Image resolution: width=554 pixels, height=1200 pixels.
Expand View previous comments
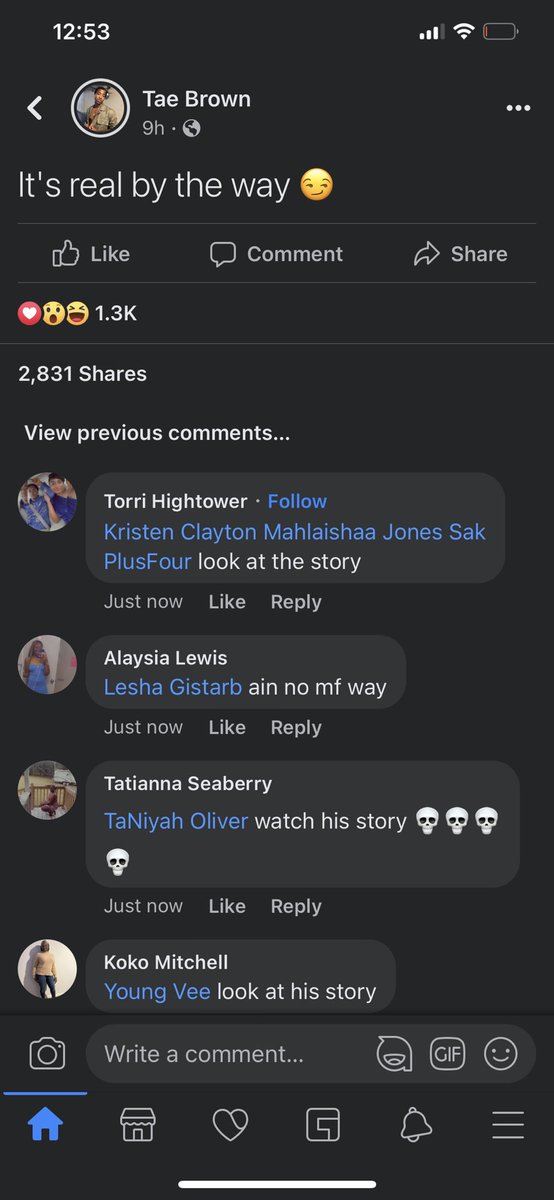[157, 433]
